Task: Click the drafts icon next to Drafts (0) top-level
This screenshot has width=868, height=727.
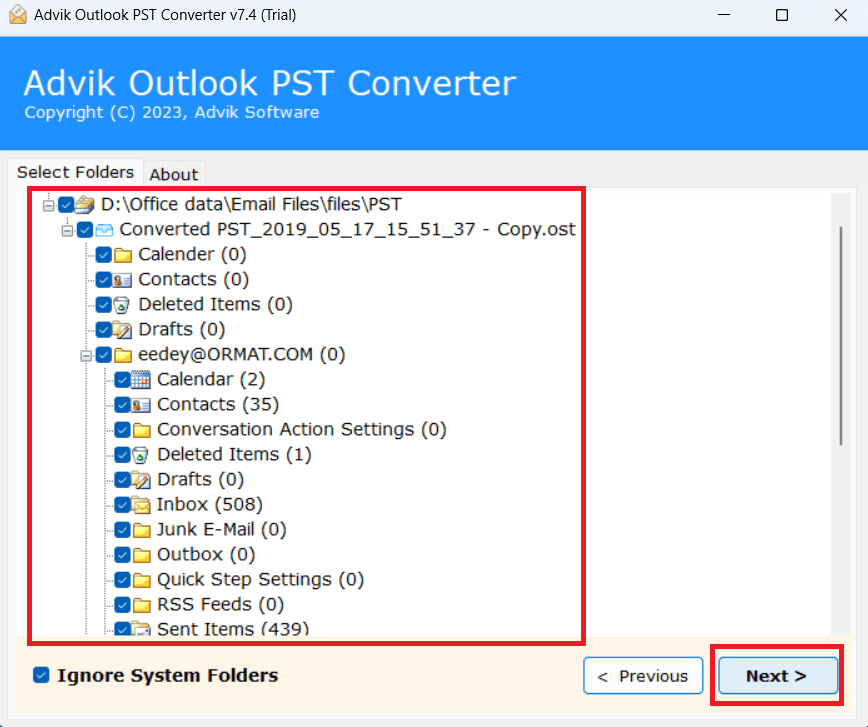Action: [x=123, y=330]
